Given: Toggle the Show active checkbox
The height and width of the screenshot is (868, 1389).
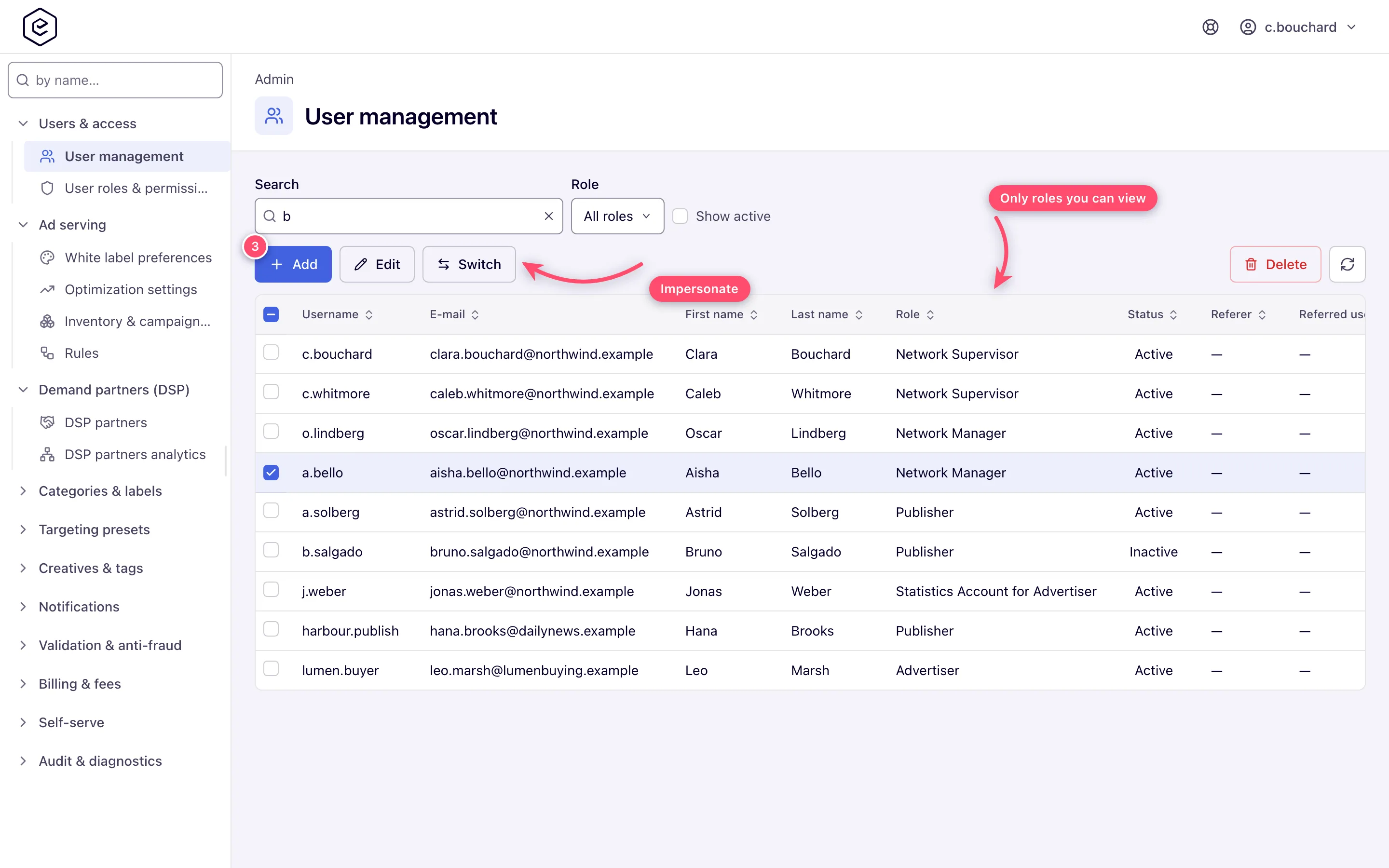Looking at the screenshot, I should pyautogui.click(x=680, y=216).
